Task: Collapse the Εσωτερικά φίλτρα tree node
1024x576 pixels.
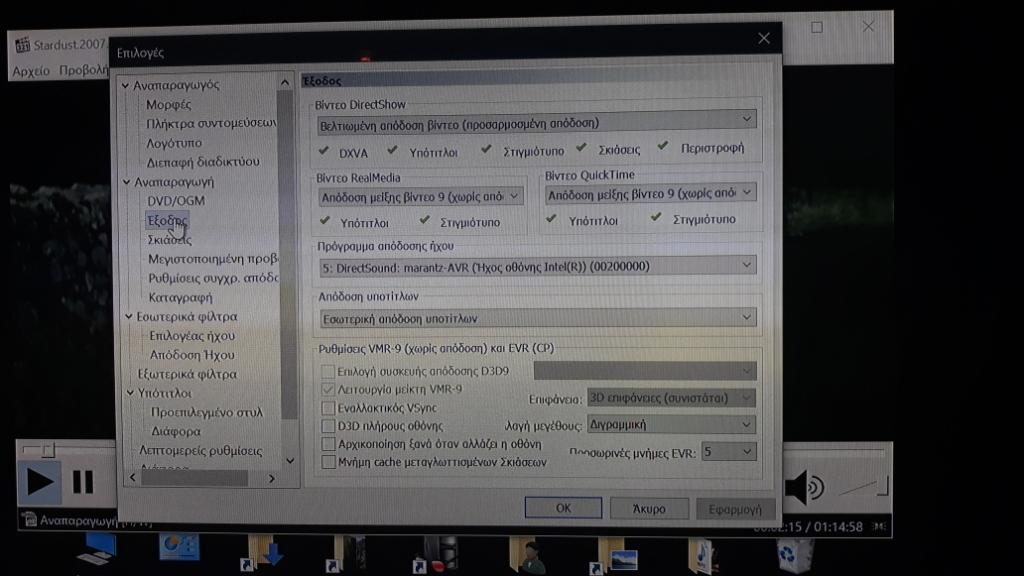Action: (129, 317)
